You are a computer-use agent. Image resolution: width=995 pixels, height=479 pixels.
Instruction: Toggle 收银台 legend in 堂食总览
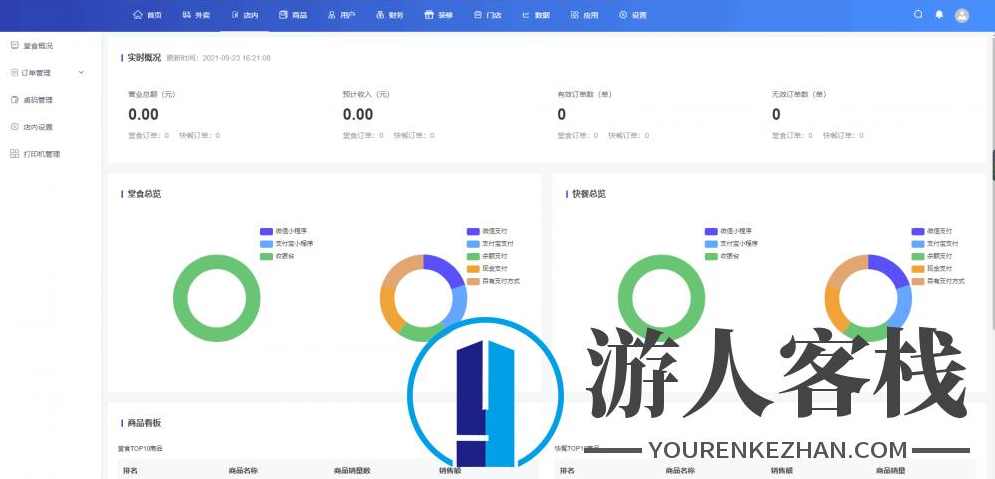pyautogui.click(x=277, y=256)
